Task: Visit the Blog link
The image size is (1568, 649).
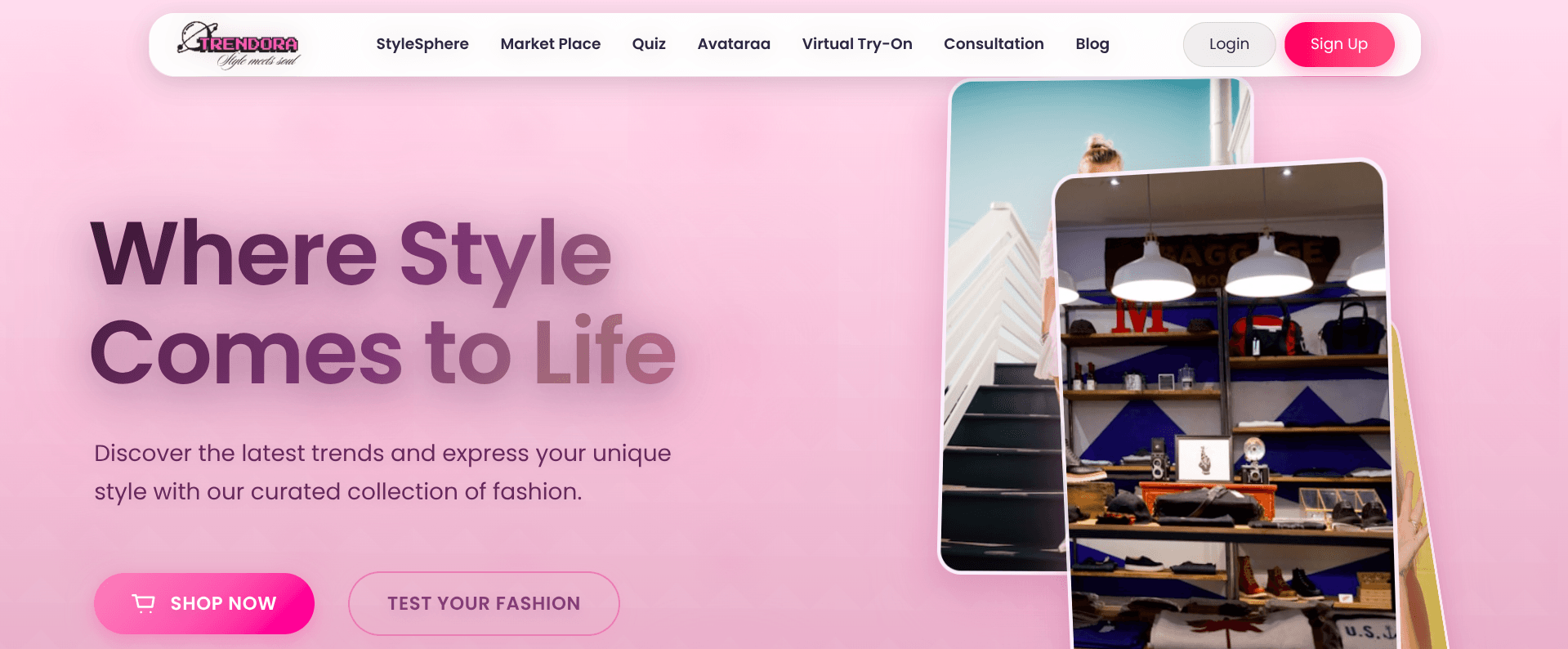Action: [1092, 44]
